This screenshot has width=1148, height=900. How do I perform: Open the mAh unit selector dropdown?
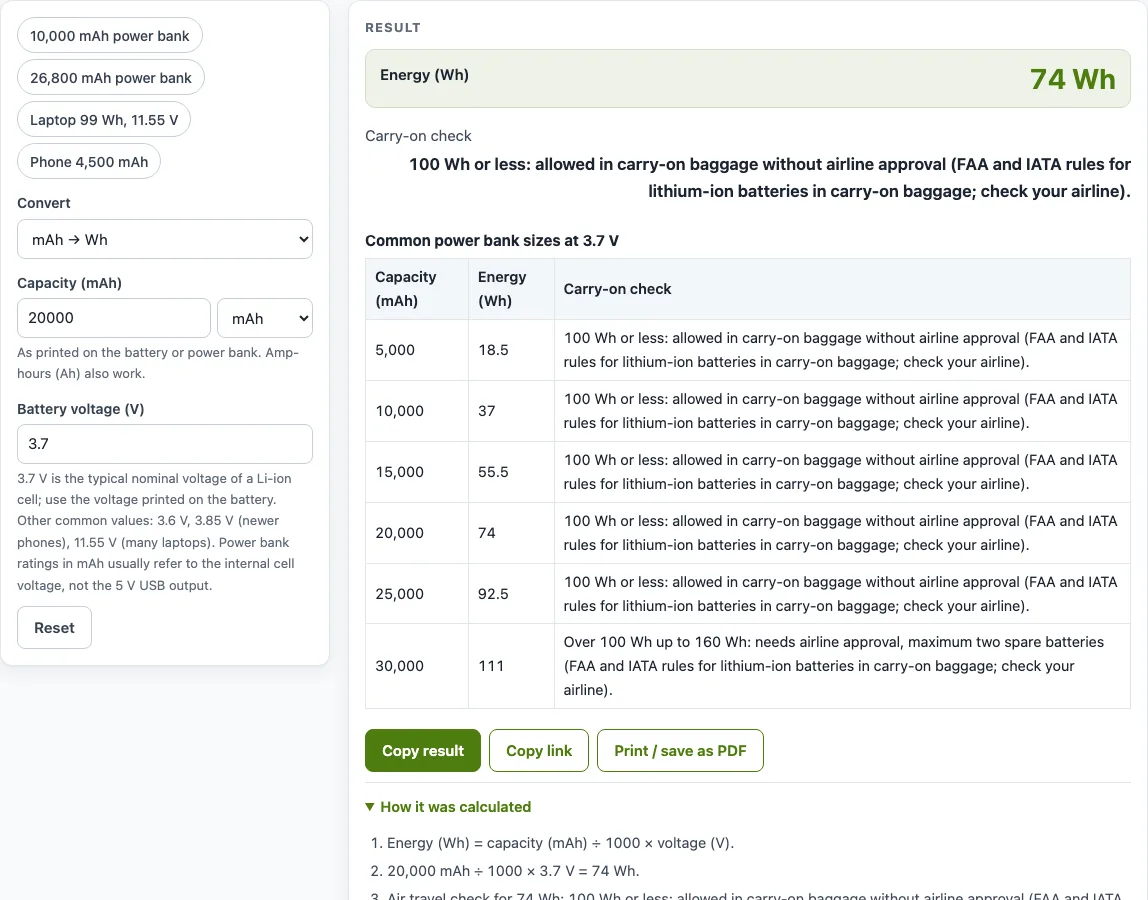click(x=265, y=319)
